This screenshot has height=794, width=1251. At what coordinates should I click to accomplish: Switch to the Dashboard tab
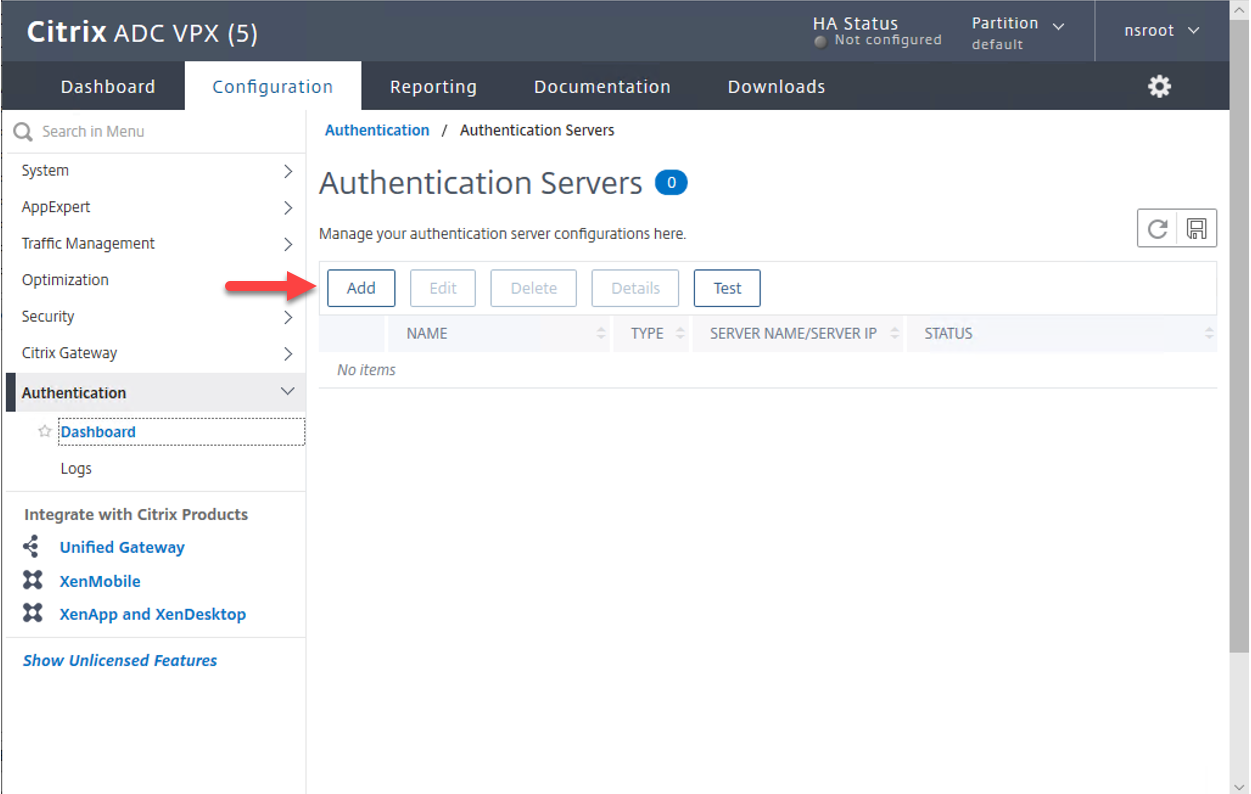pos(108,87)
